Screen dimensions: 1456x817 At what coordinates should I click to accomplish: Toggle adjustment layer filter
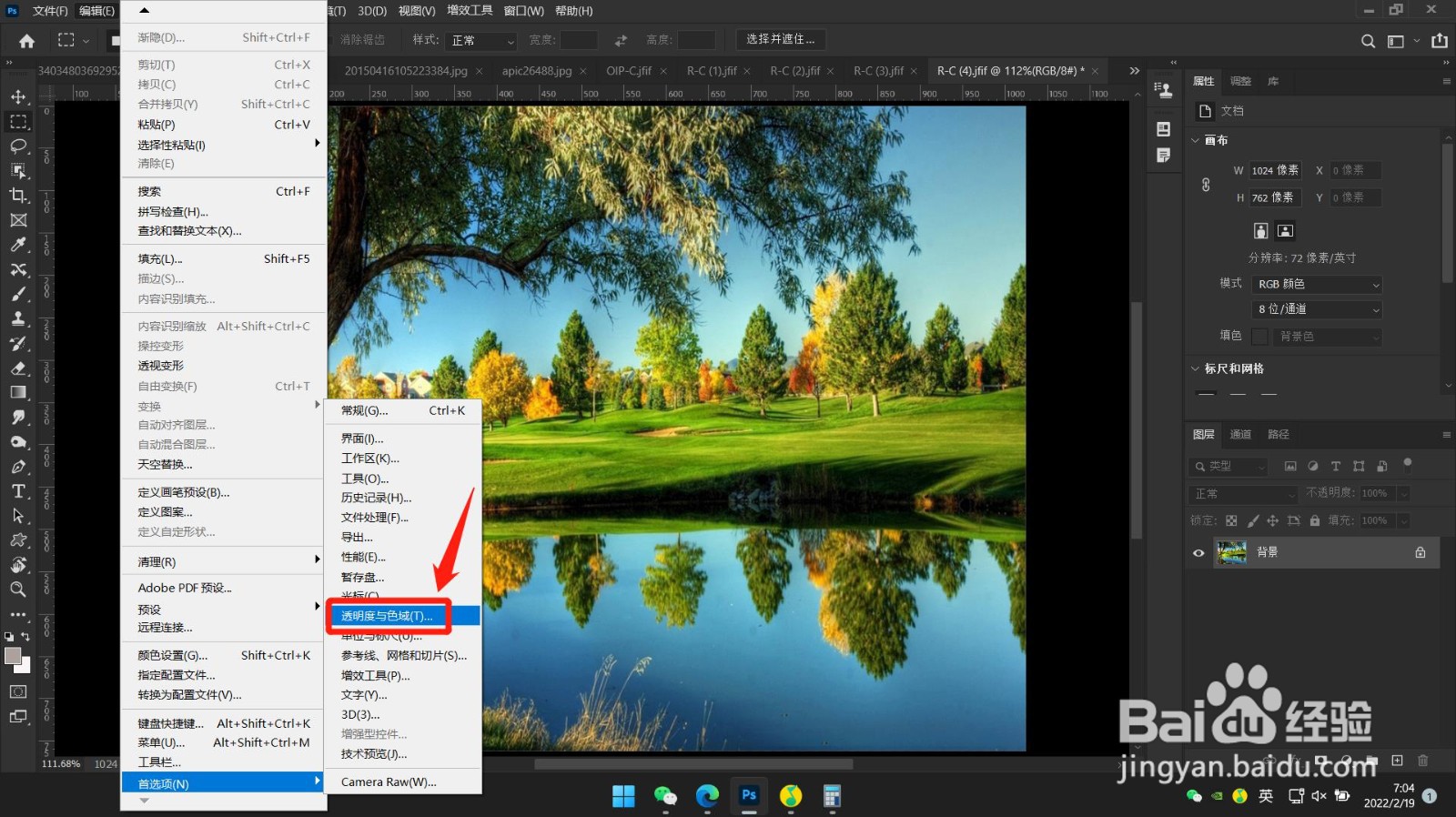point(1312,466)
